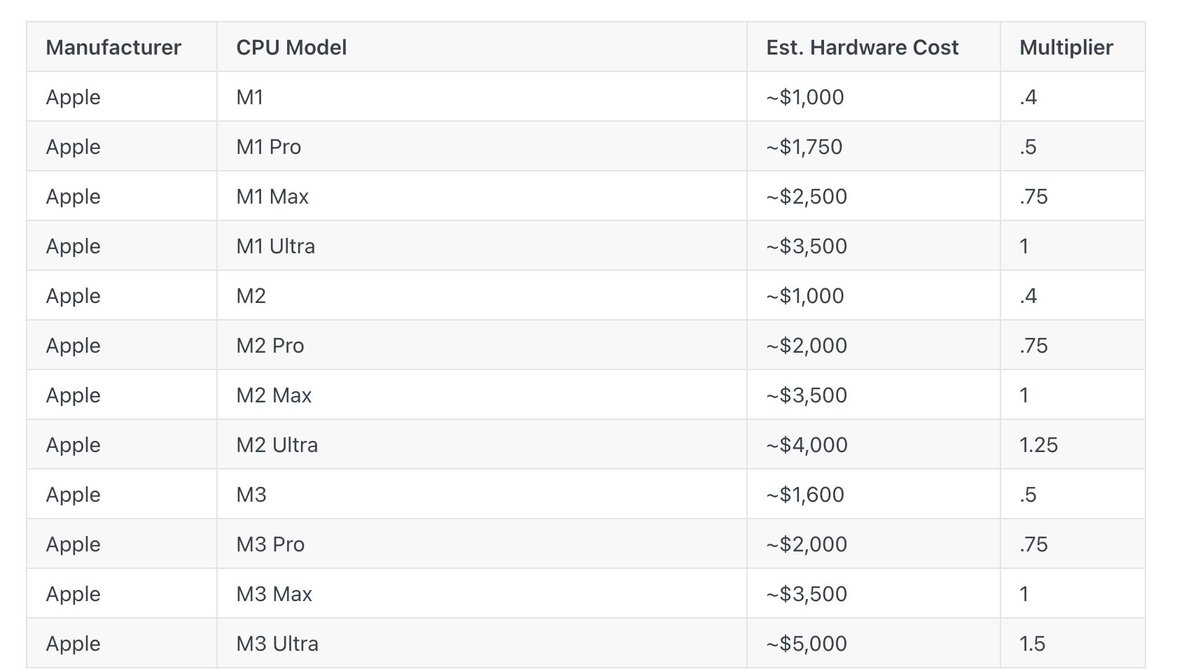Click the ~$5,000 hardware cost cell
Image resolution: width=1200 pixels, height=669 pixels.
pos(806,643)
